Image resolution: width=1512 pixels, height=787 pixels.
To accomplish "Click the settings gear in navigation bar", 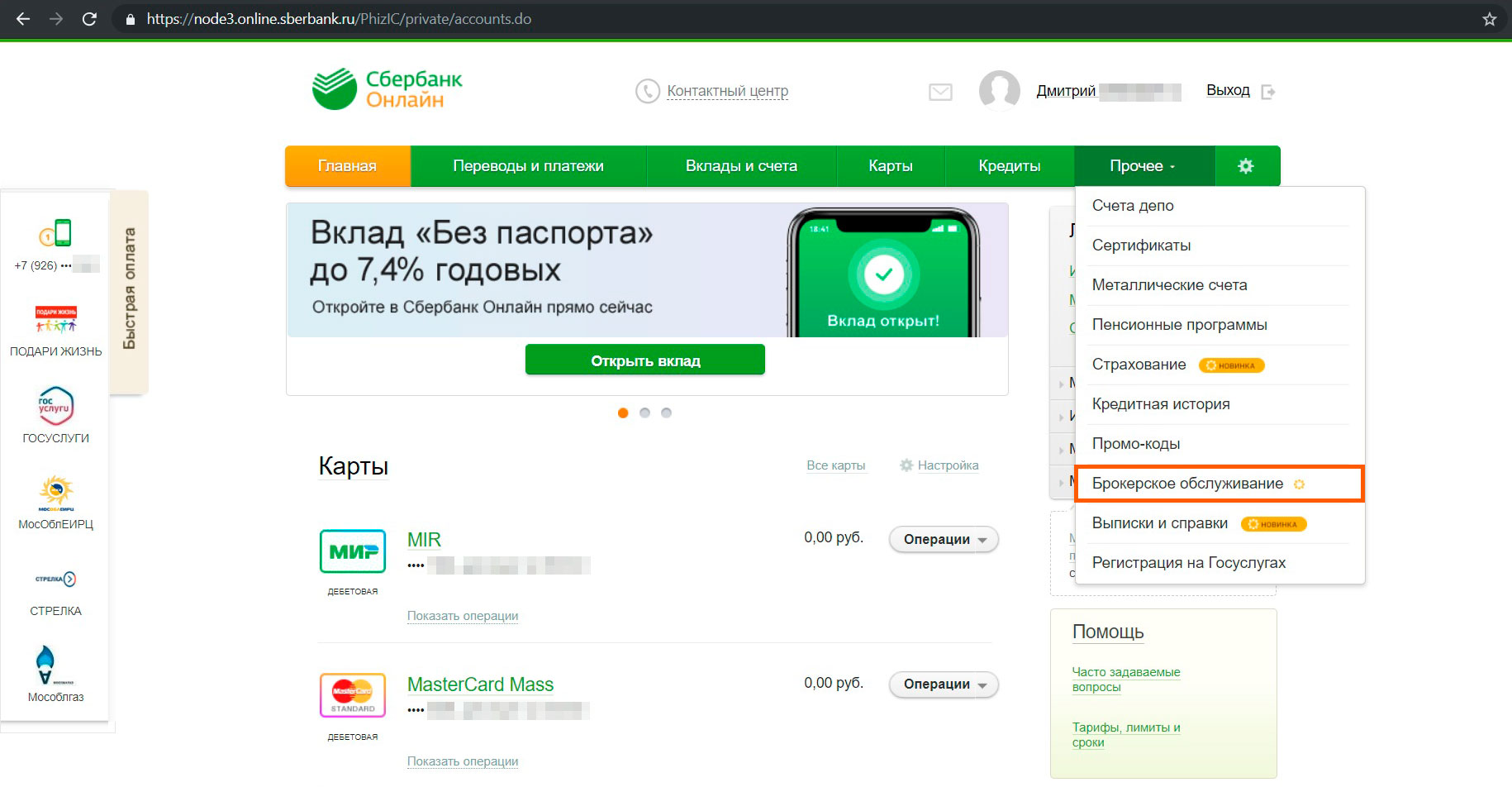I will (x=1245, y=166).
